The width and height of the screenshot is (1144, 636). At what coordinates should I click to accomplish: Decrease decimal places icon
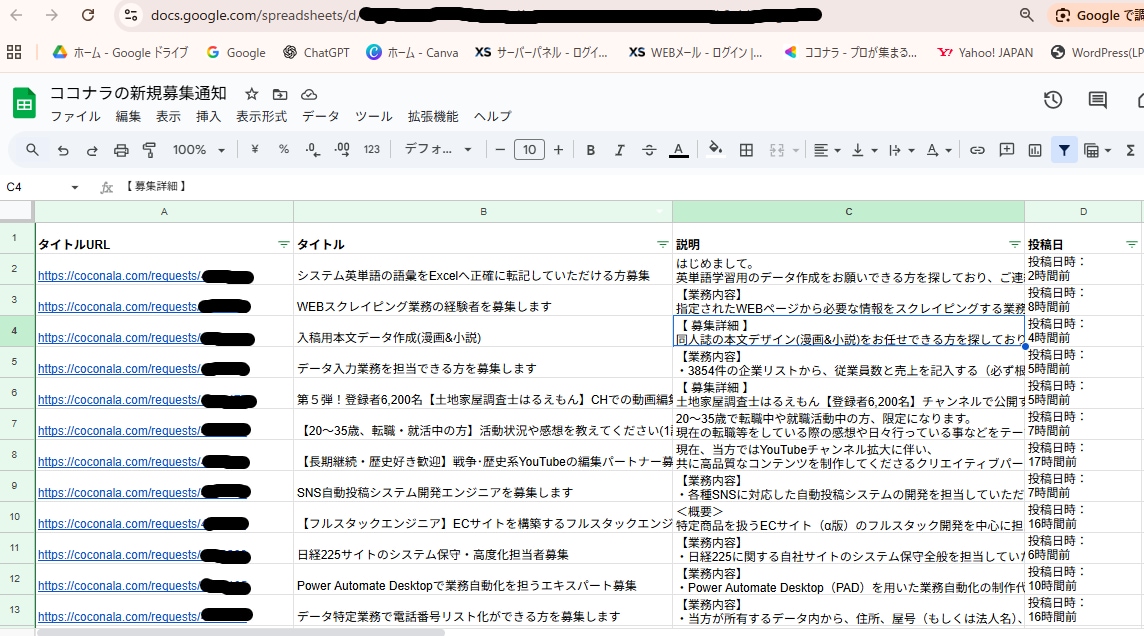[312, 150]
